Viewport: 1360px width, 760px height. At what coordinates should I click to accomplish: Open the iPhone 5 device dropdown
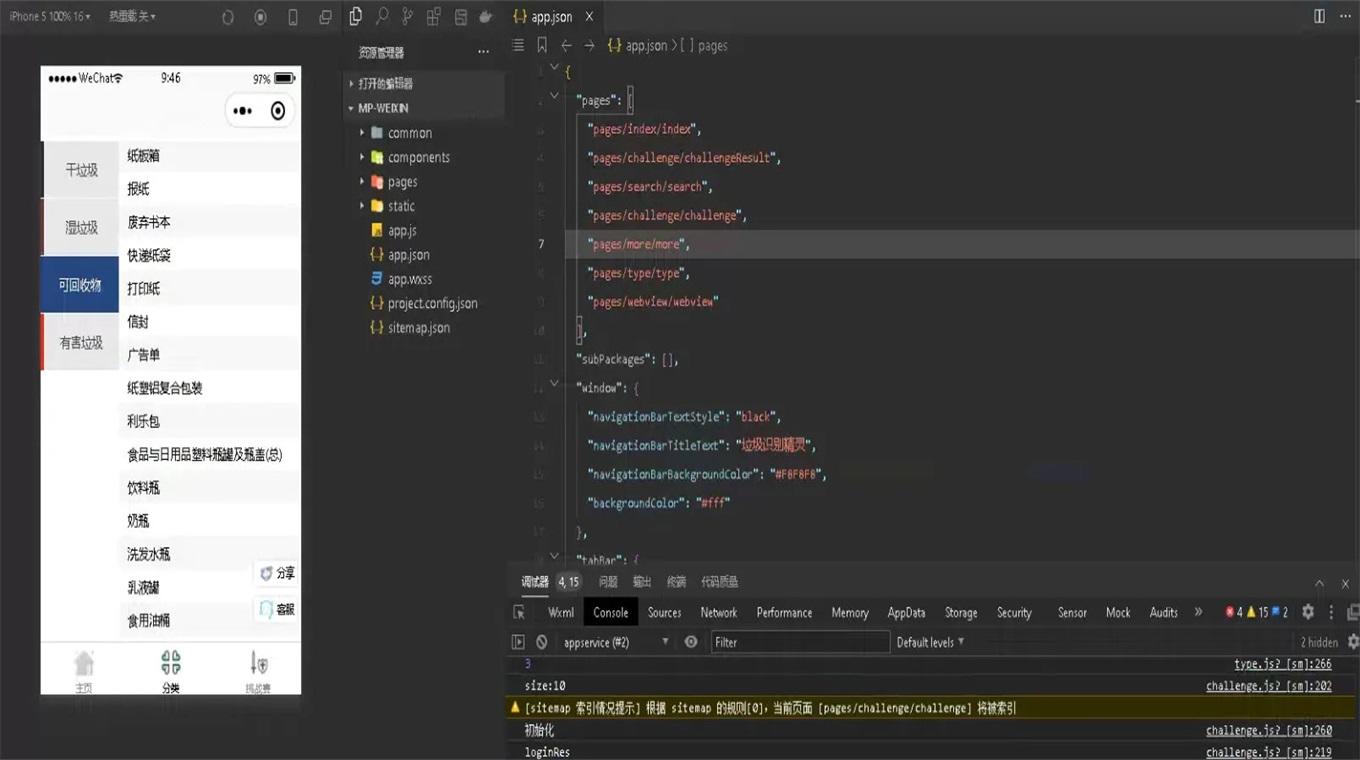[49, 17]
